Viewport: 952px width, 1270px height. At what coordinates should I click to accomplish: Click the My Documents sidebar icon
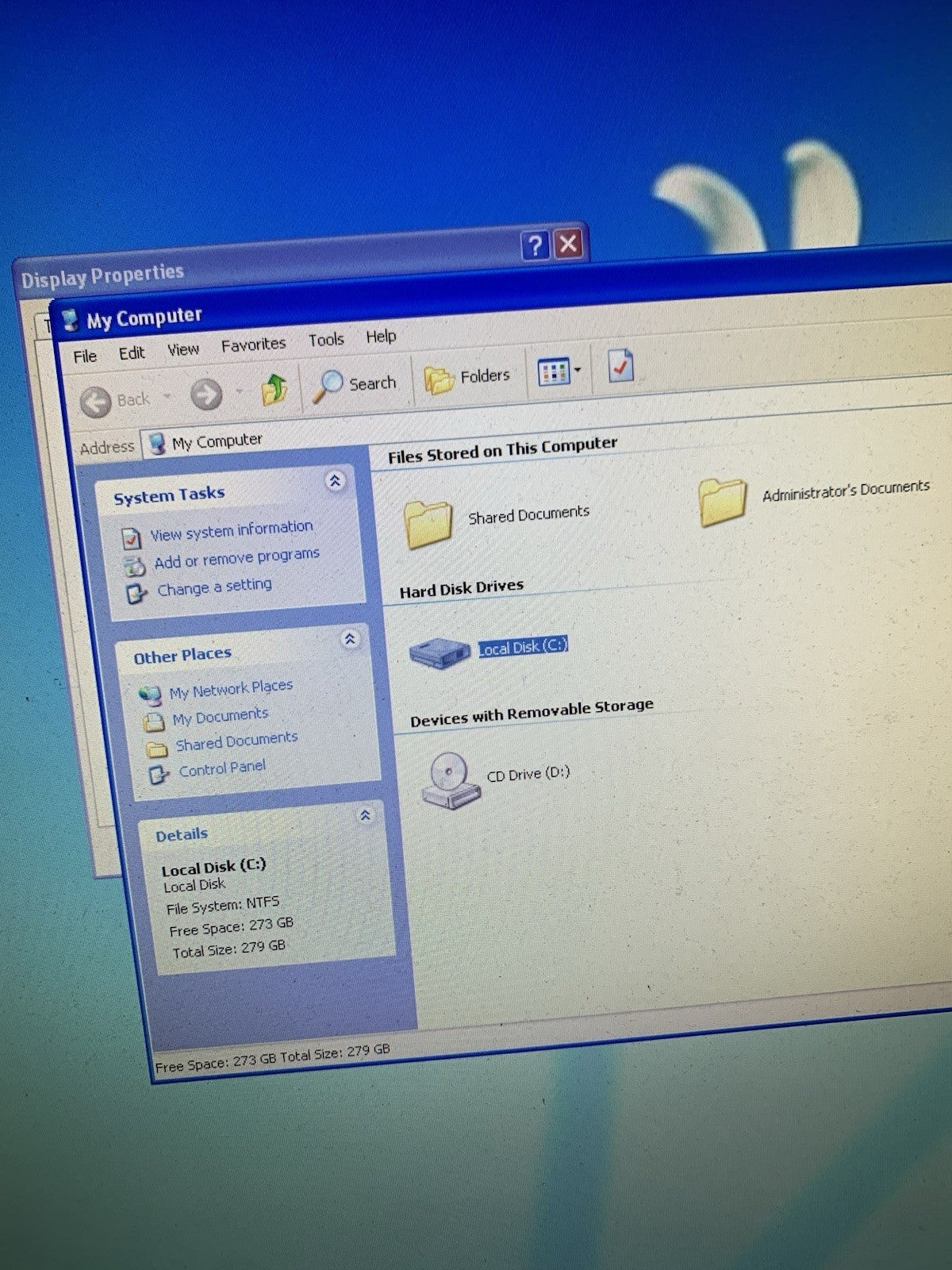[x=153, y=722]
